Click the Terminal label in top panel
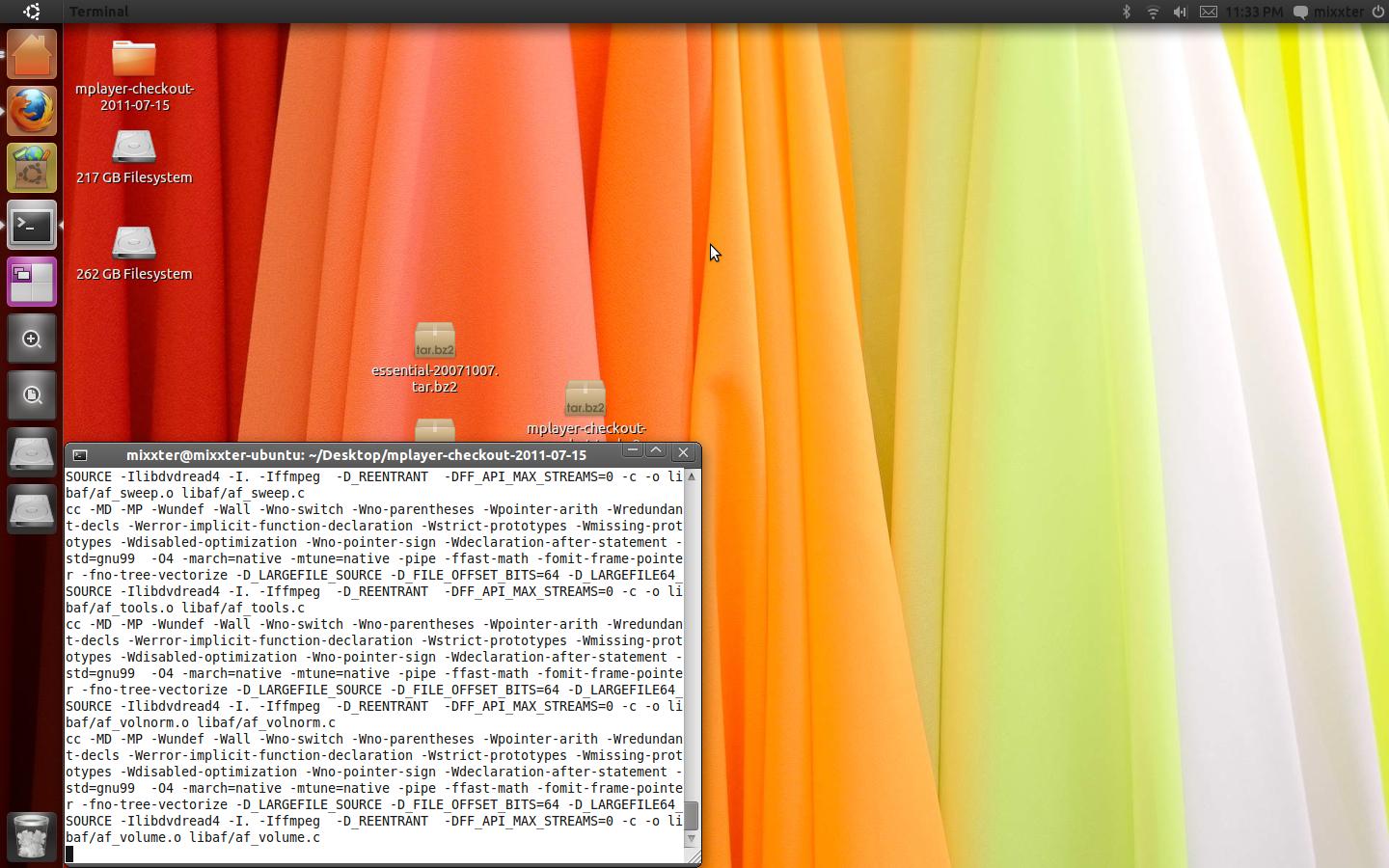1389x868 pixels. [x=98, y=12]
